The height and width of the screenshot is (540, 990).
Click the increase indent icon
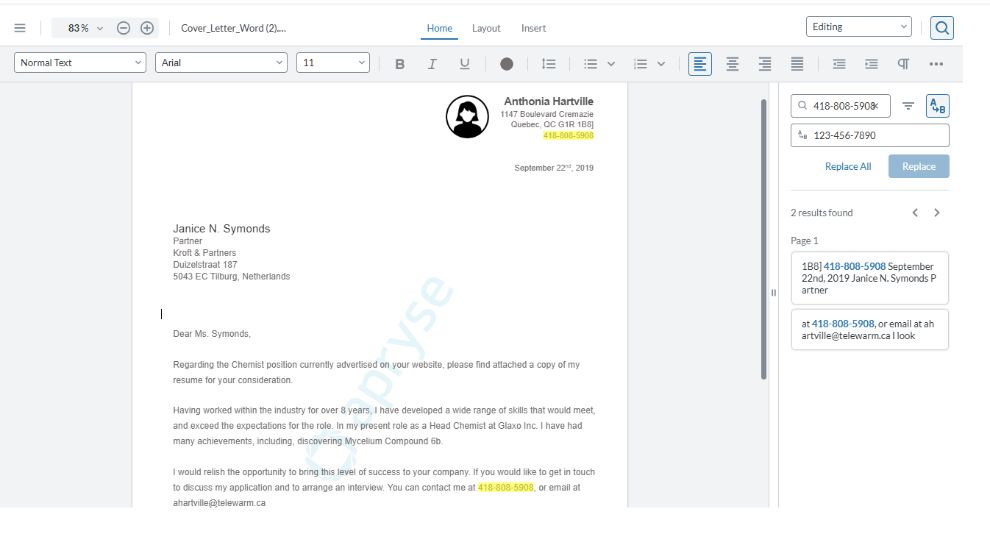[x=871, y=64]
